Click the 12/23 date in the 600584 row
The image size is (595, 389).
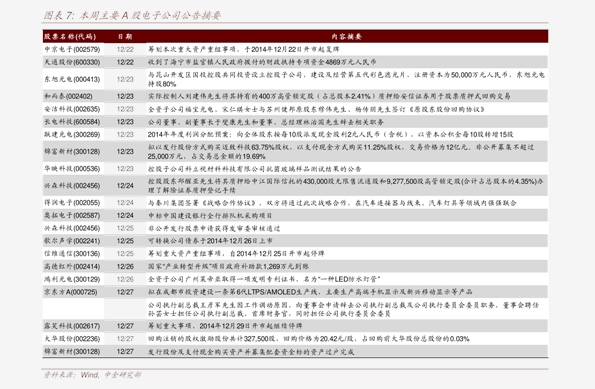tap(125, 122)
